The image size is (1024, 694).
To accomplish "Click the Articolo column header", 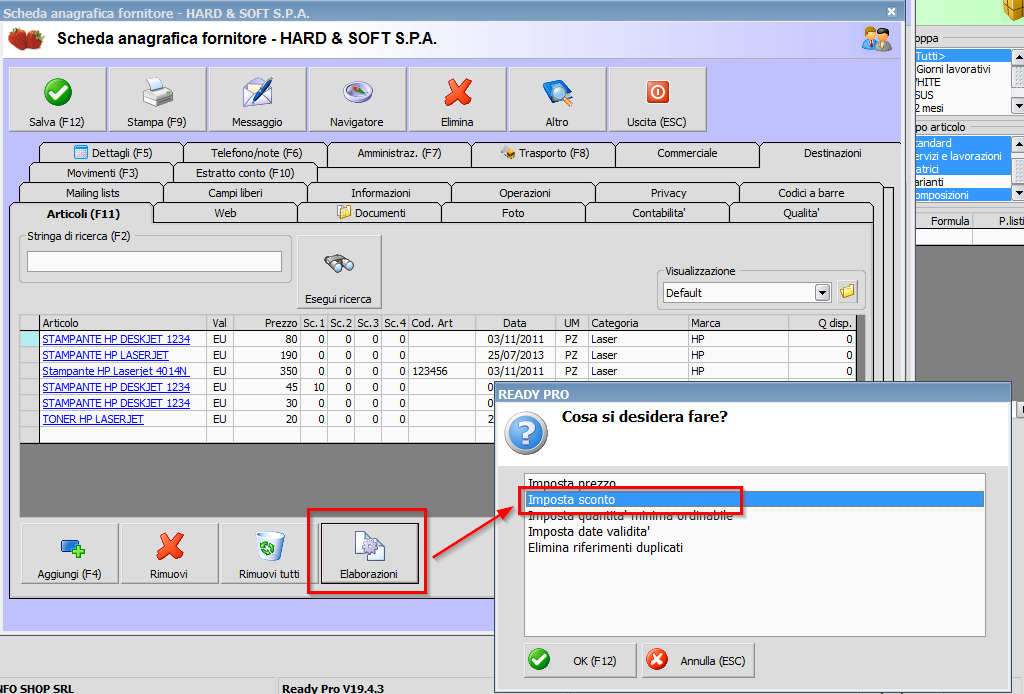I will pos(123,323).
